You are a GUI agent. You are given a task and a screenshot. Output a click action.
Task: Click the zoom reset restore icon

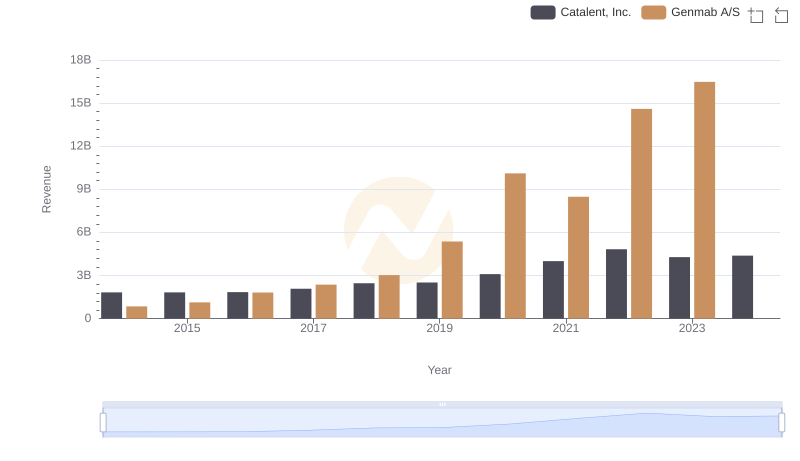pyautogui.click(x=781, y=15)
